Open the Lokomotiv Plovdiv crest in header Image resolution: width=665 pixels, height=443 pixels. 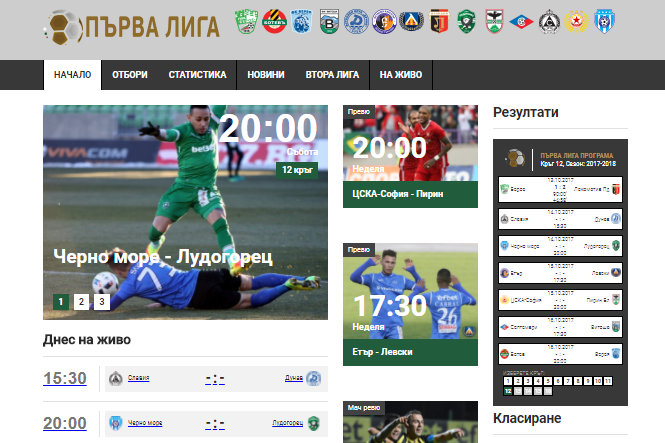pos(439,21)
